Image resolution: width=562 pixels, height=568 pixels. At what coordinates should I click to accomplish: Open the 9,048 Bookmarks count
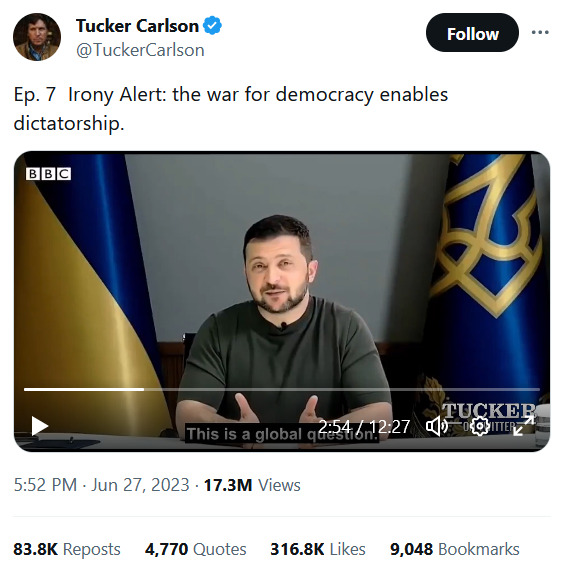tap(454, 549)
